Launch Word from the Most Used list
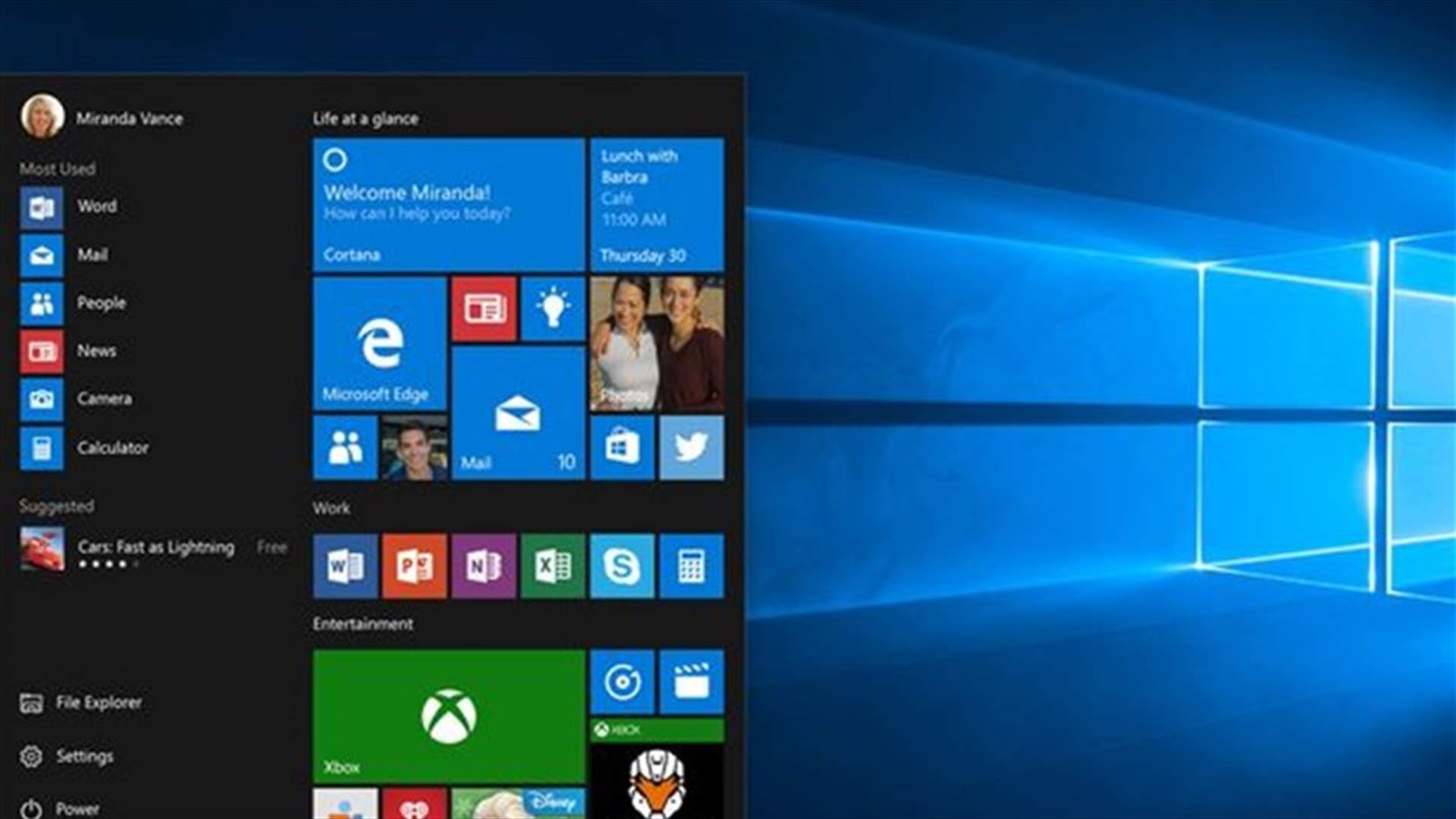Image resolution: width=1456 pixels, height=819 pixels. pyautogui.click(x=69, y=206)
